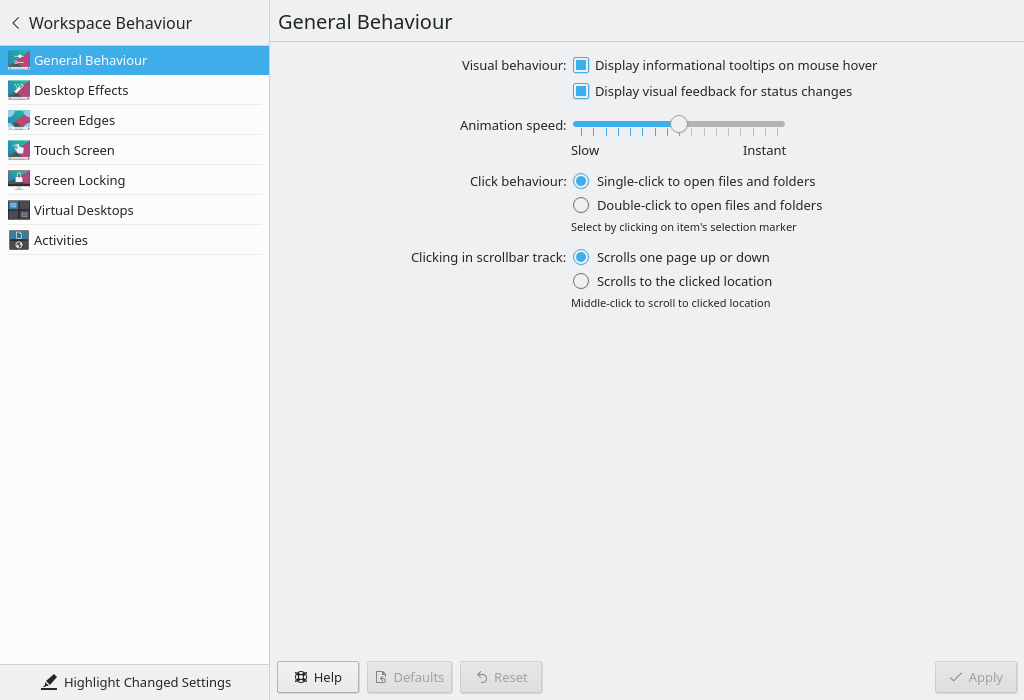Click Highlight Changed Settings button
This screenshot has width=1024, height=700.
(135, 682)
